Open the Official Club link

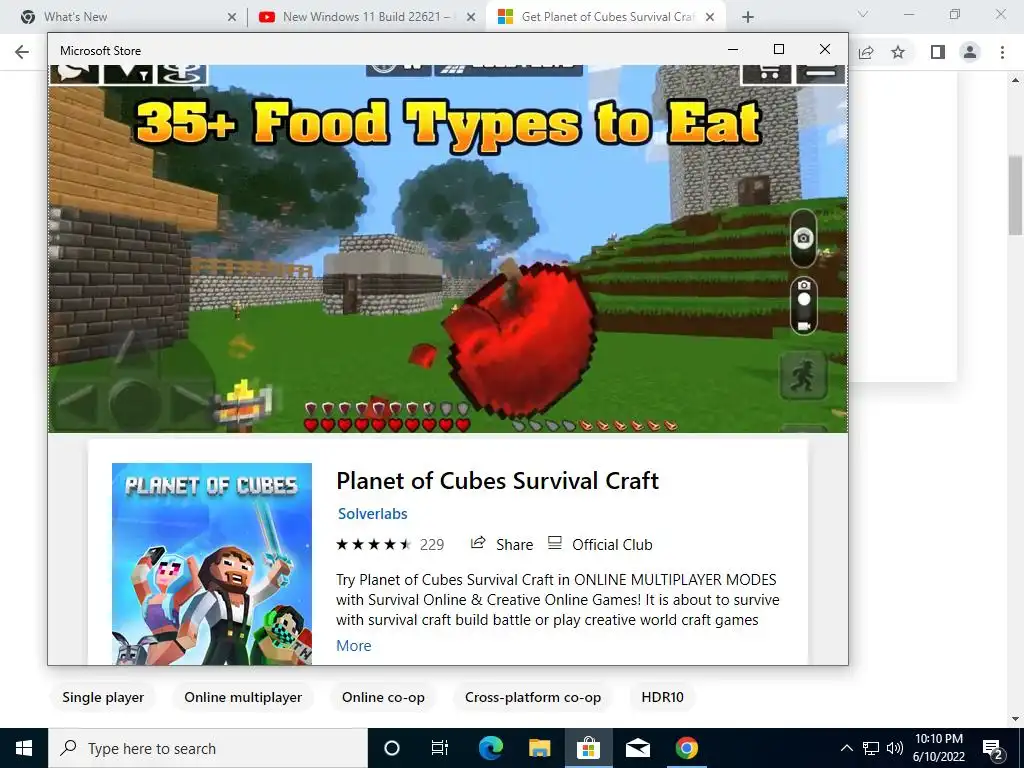click(x=600, y=544)
